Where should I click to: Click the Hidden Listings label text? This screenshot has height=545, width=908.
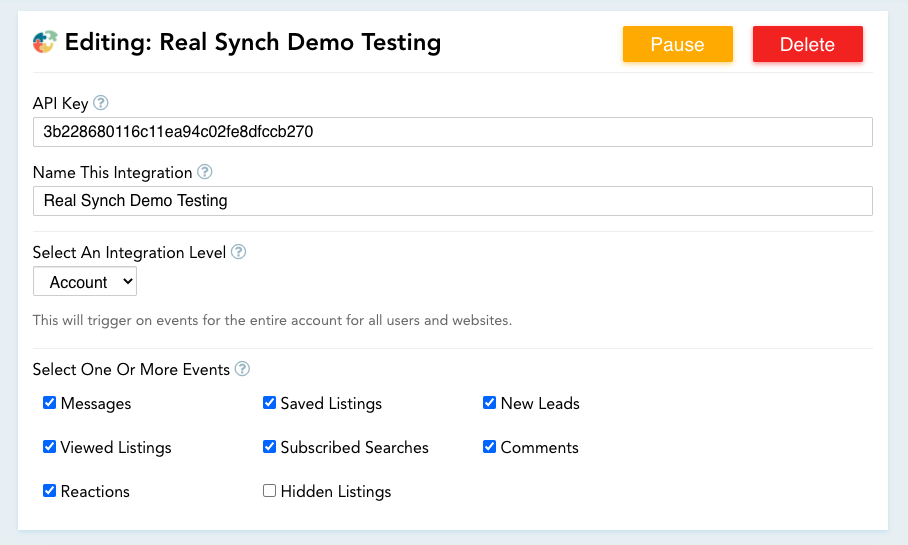336,492
